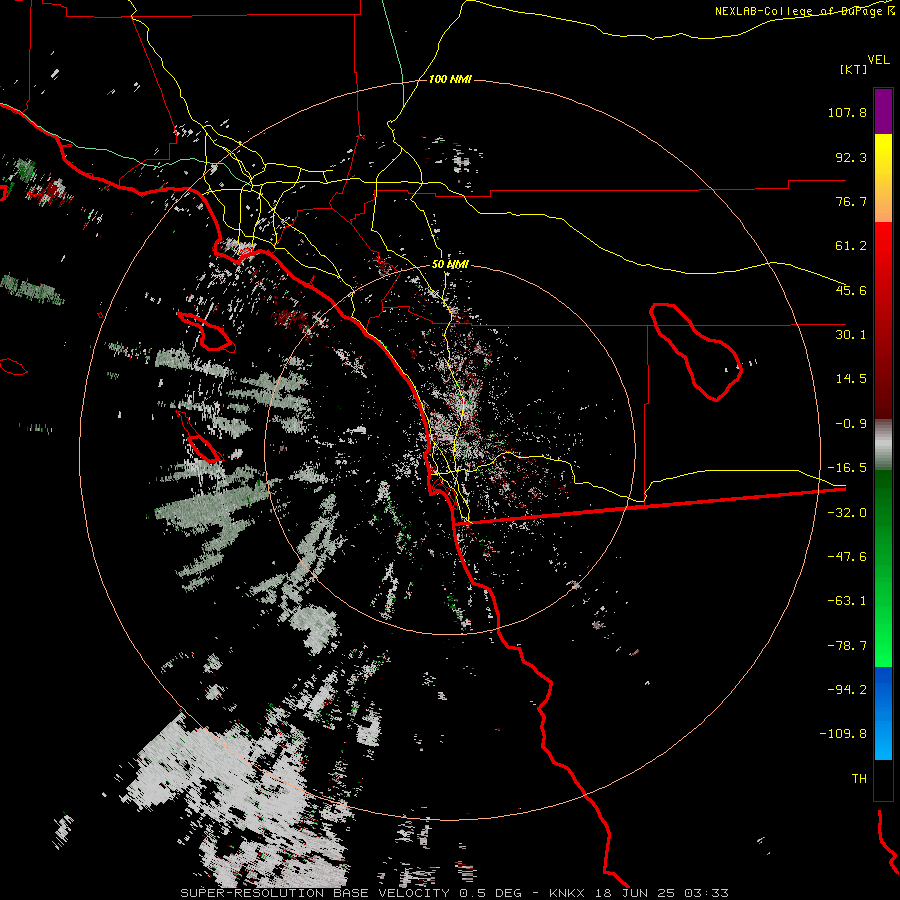Image resolution: width=900 pixels, height=900 pixels.
Task: Click the 92.3 legend value
Action: 851,157
